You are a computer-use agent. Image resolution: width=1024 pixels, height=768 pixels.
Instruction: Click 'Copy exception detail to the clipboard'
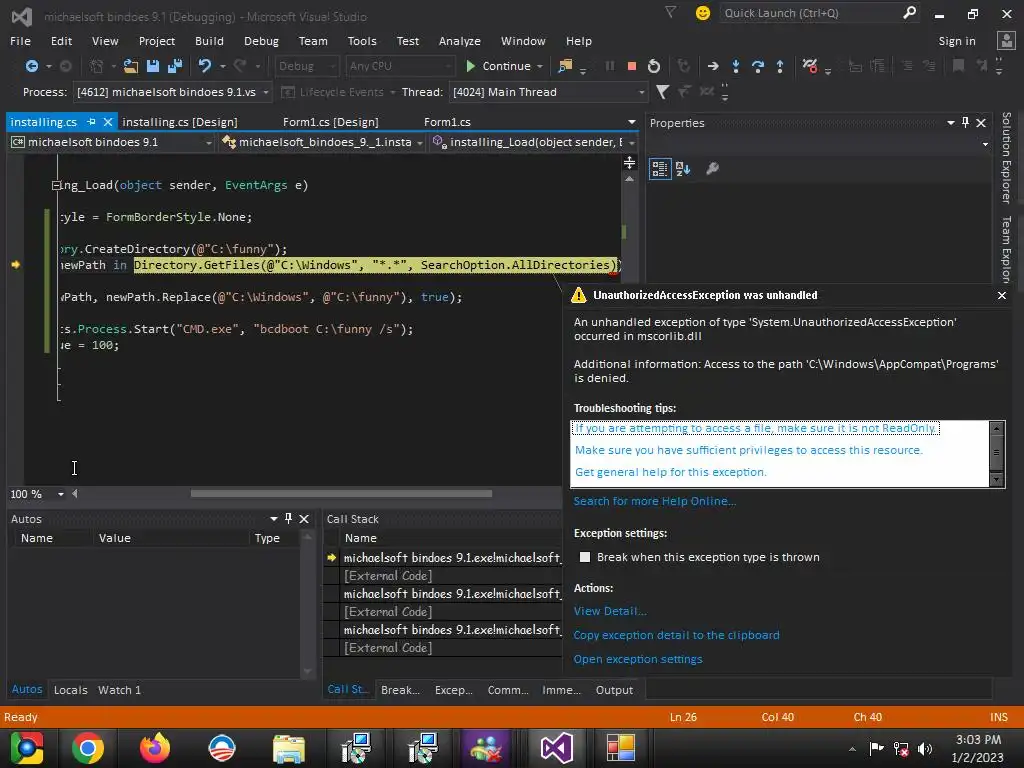[677, 635]
